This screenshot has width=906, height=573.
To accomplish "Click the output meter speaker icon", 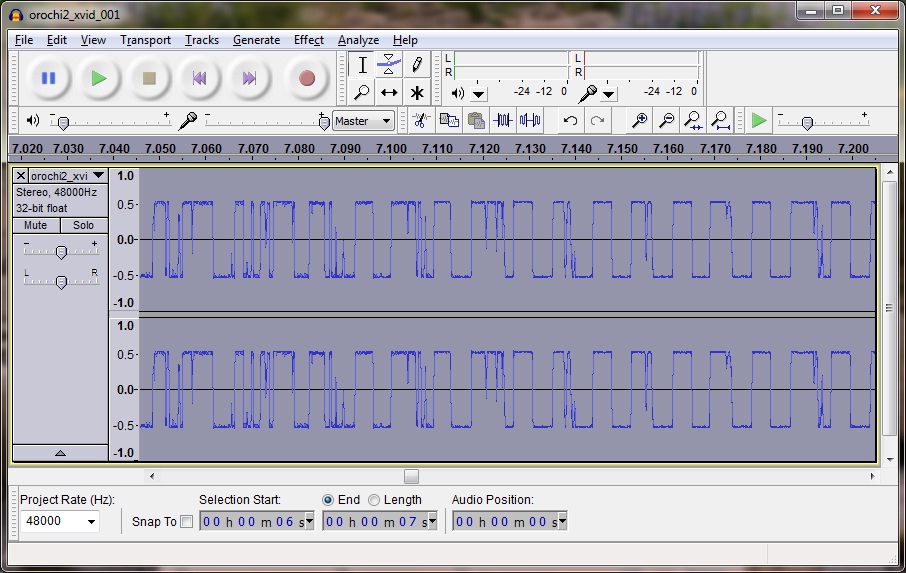I will 458,93.
